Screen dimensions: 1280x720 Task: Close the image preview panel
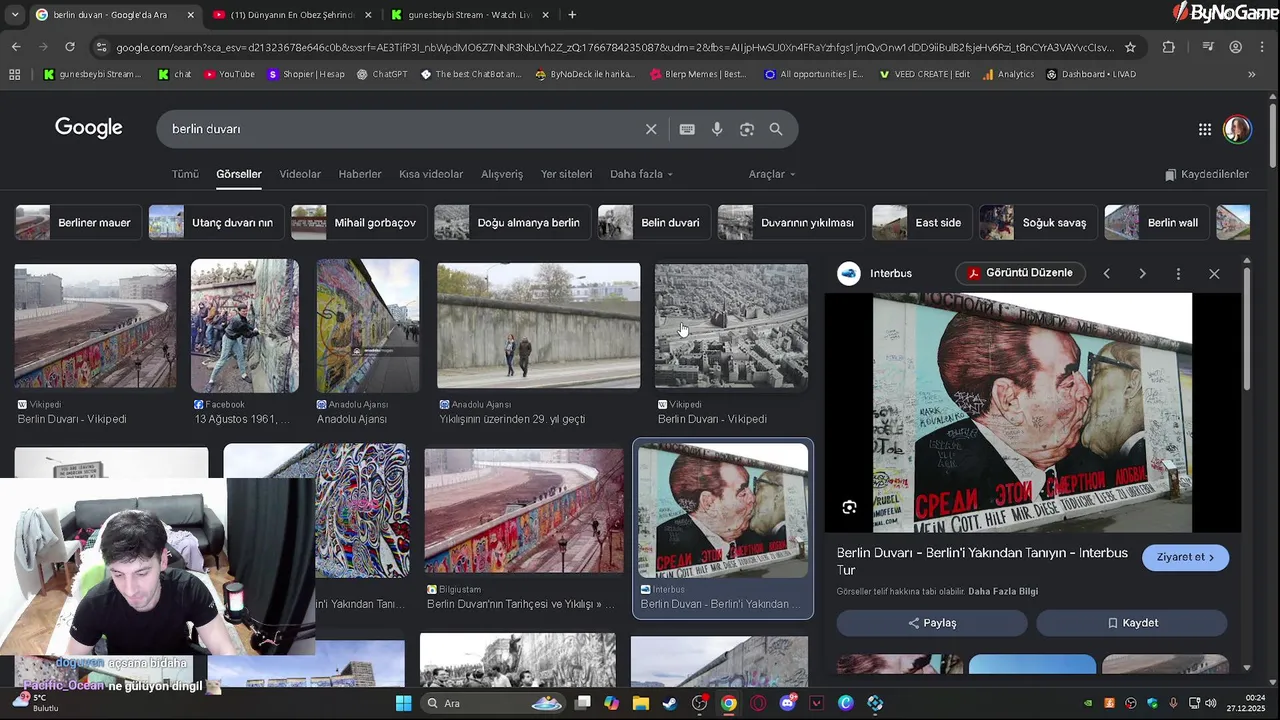click(x=1214, y=273)
